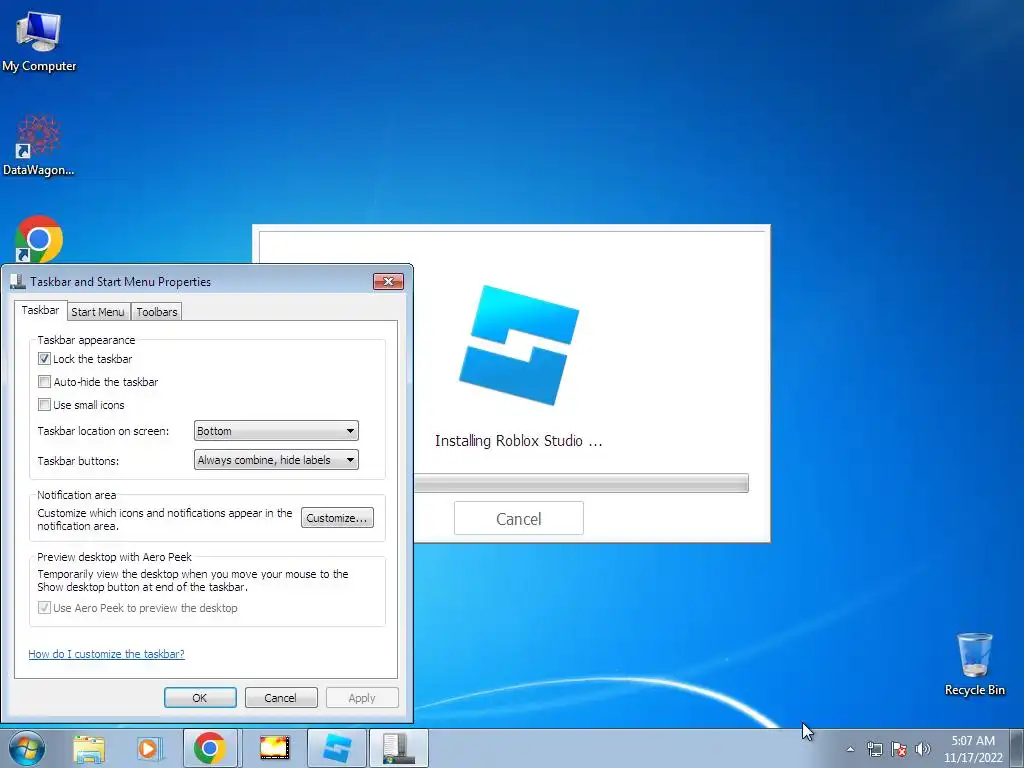Image resolution: width=1024 pixels, height=768 pixels.
Task: Enable Use small icons checkbox
Action: tap(44, 404)
